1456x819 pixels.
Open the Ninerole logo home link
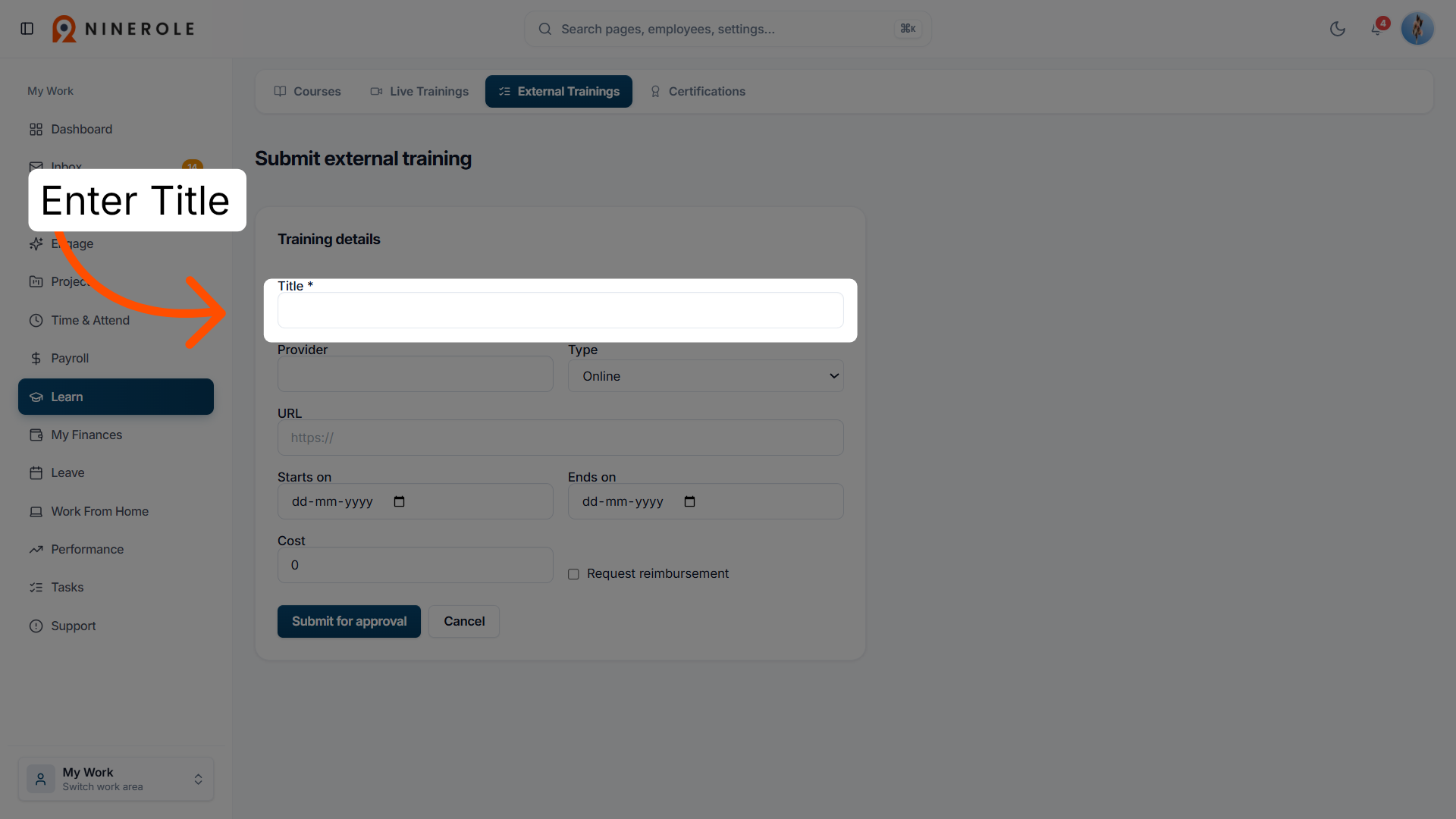click(124, 29)
